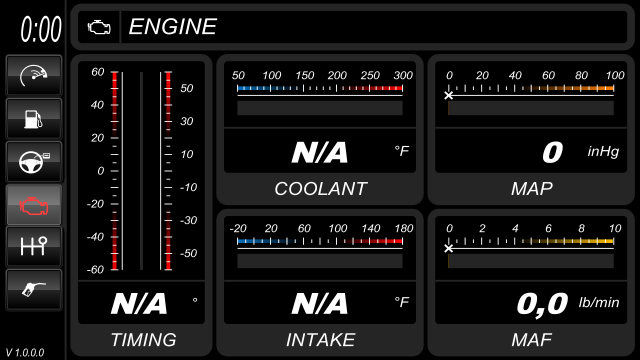The height and width of the screenshot is (360, 640).
Task: Select the steering wheel driving page
Action: pos(34,161)
